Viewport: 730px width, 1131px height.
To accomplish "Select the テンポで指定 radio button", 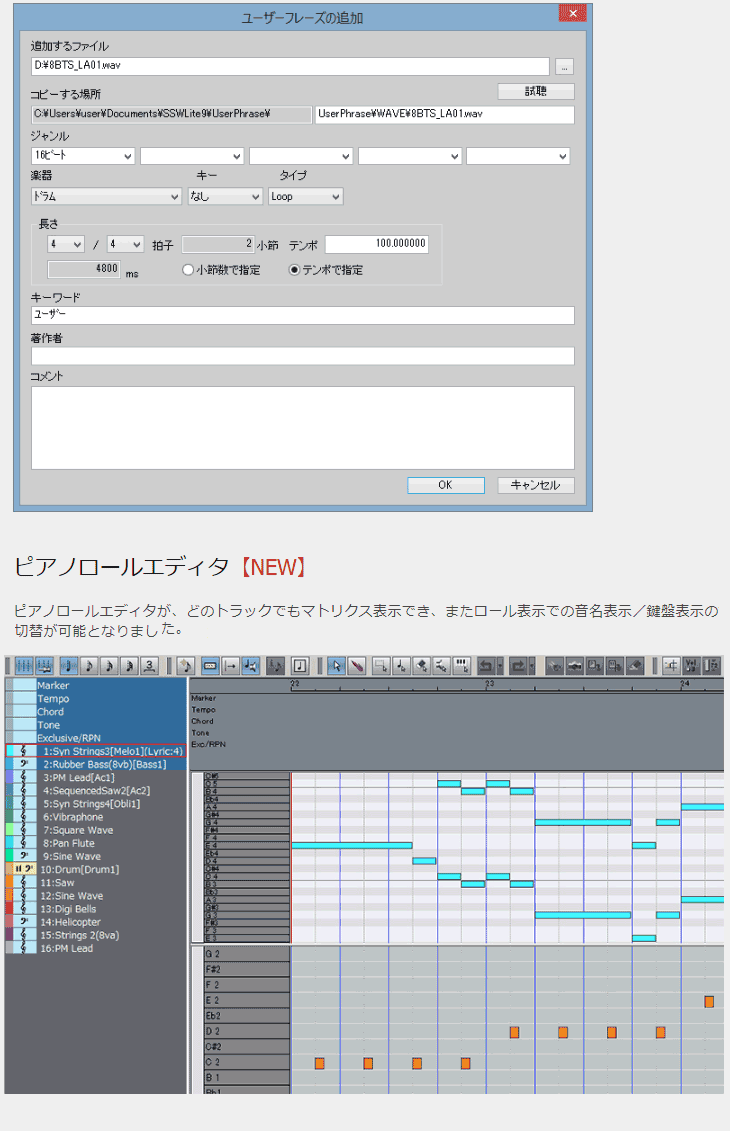I will tap(294, 270).
